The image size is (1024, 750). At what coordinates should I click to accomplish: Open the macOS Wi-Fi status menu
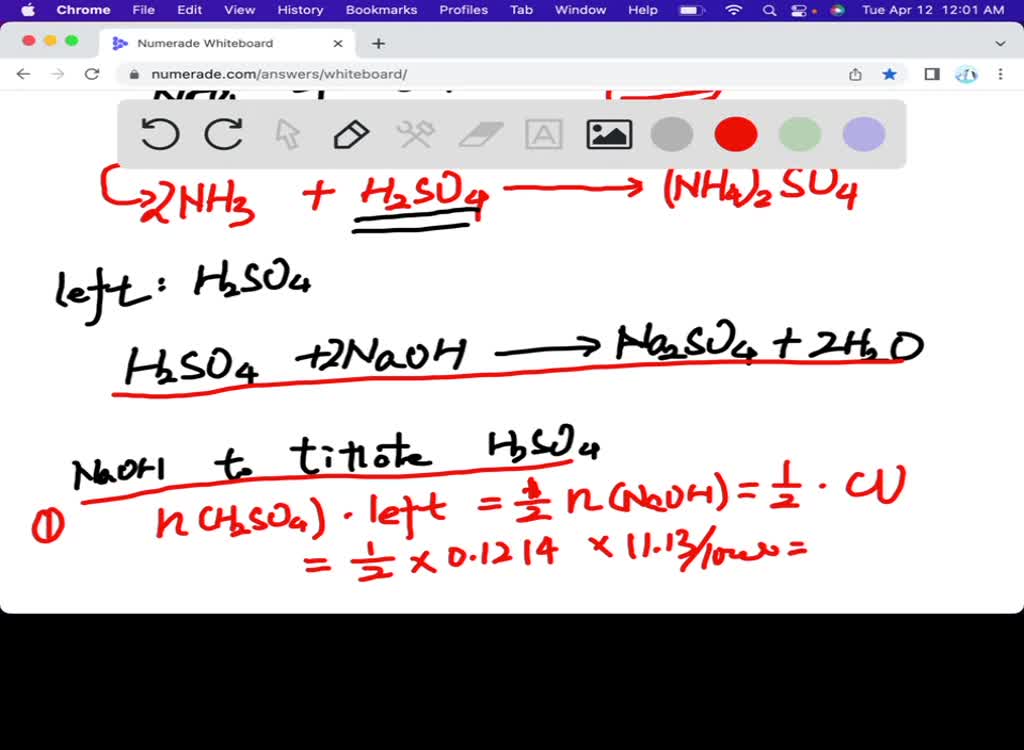[735, 11]
